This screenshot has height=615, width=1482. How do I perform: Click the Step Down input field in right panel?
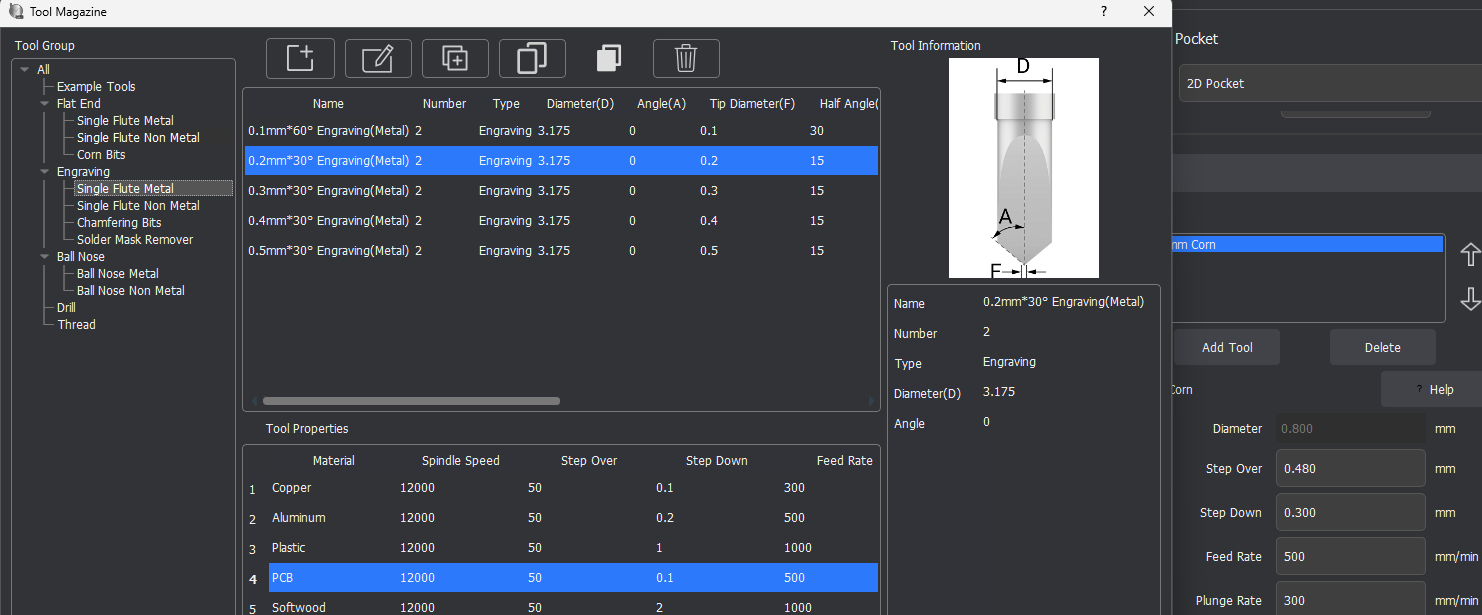(1350, 512)
